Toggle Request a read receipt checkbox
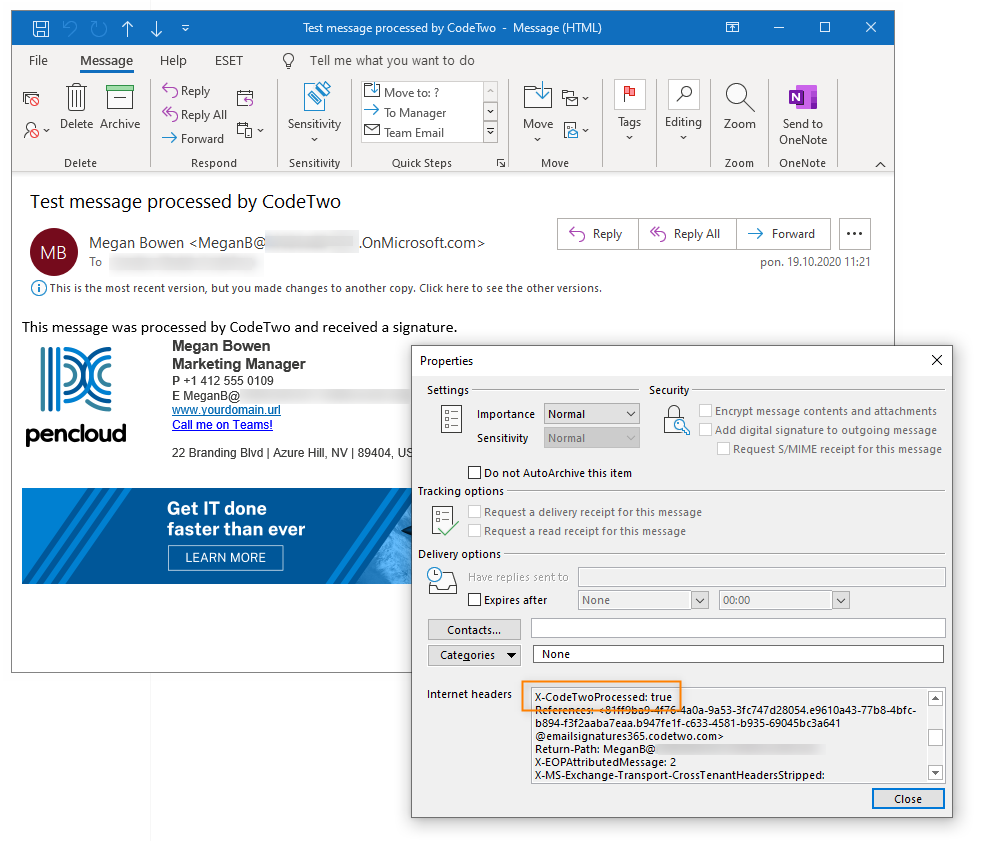The height and width of the screenshot is (841, 981). pyautogui.click(x=475, y=531)
